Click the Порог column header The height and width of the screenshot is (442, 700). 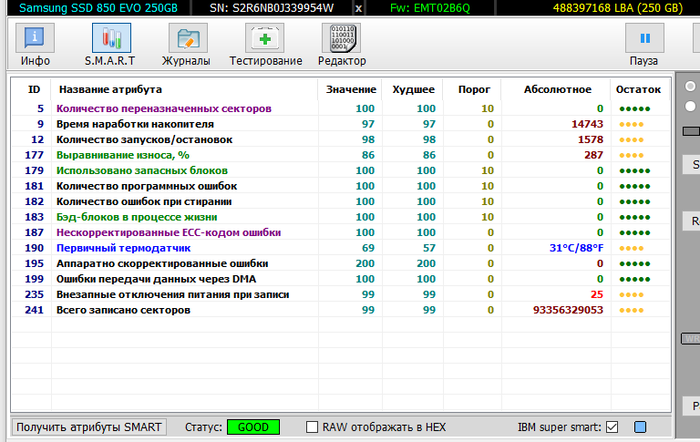click(x=473, y=90)
